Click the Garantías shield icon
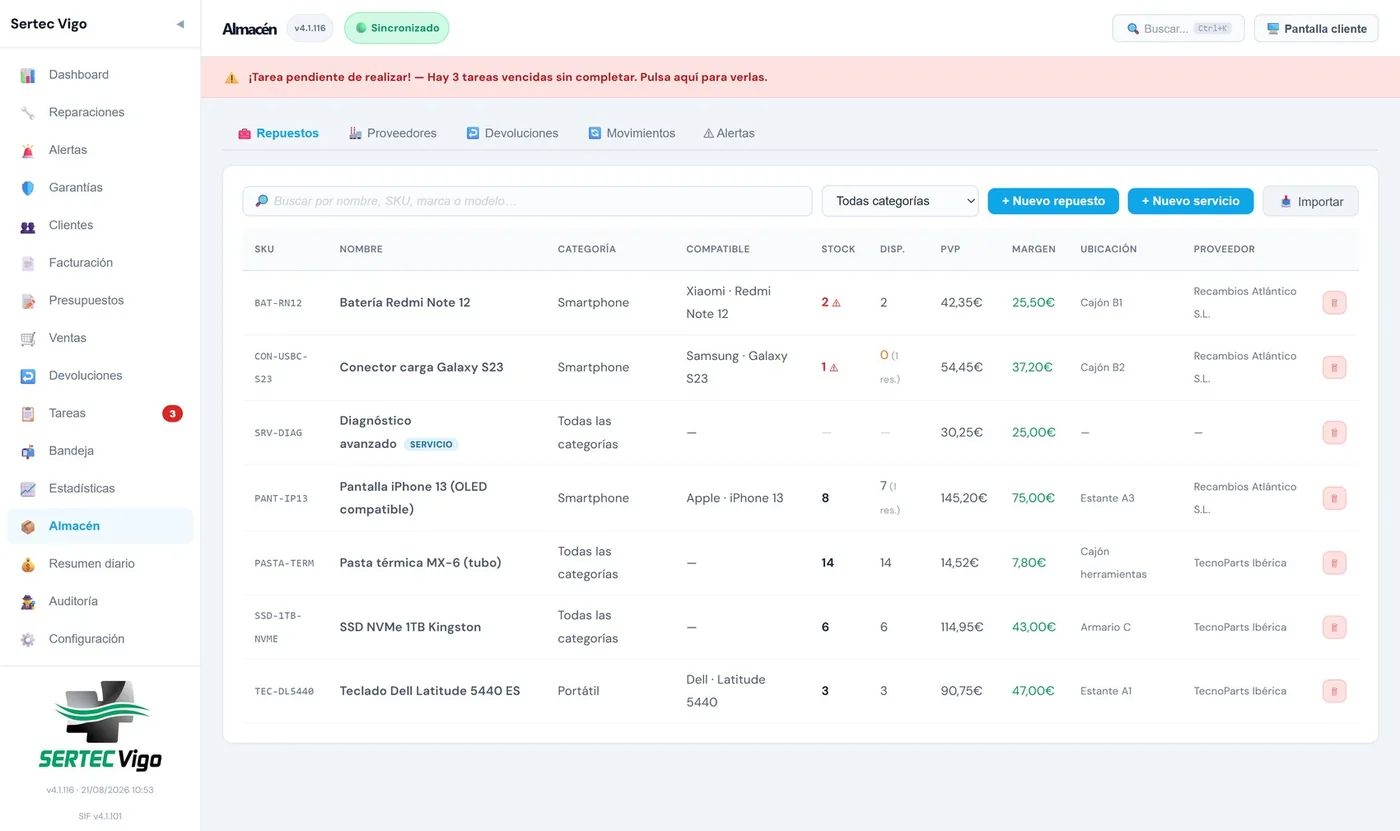Screen dimensions: 1400x831 click(x=28, y=188)
